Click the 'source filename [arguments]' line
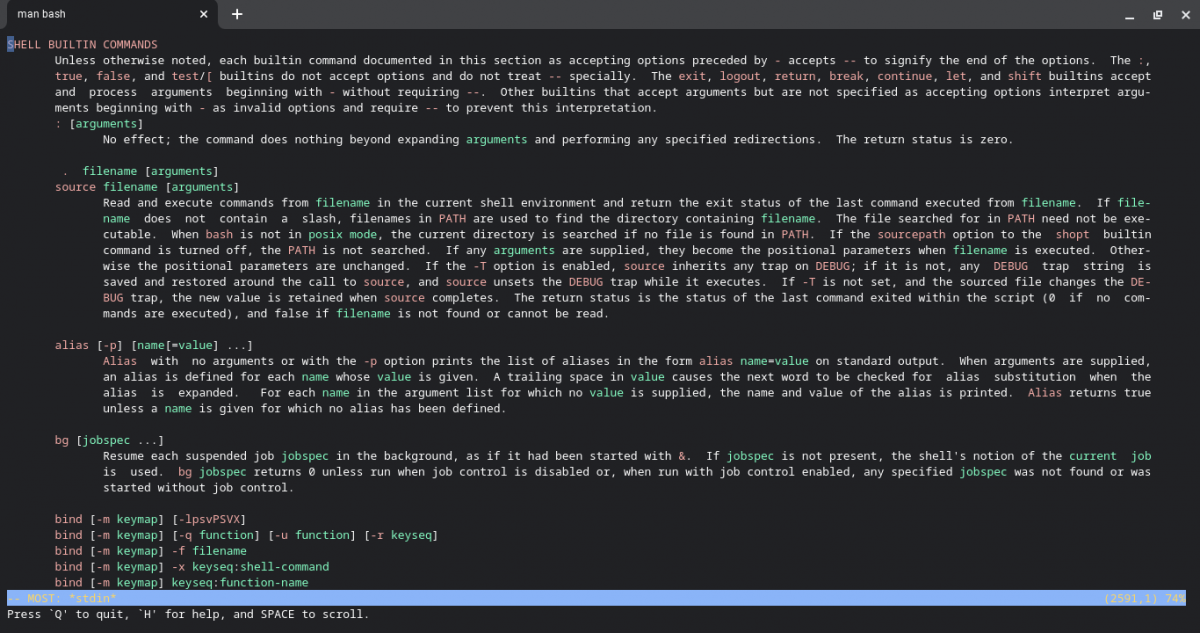Image resolution: width=1200 pixels, height=633 pixels. (x=147, y=187)
